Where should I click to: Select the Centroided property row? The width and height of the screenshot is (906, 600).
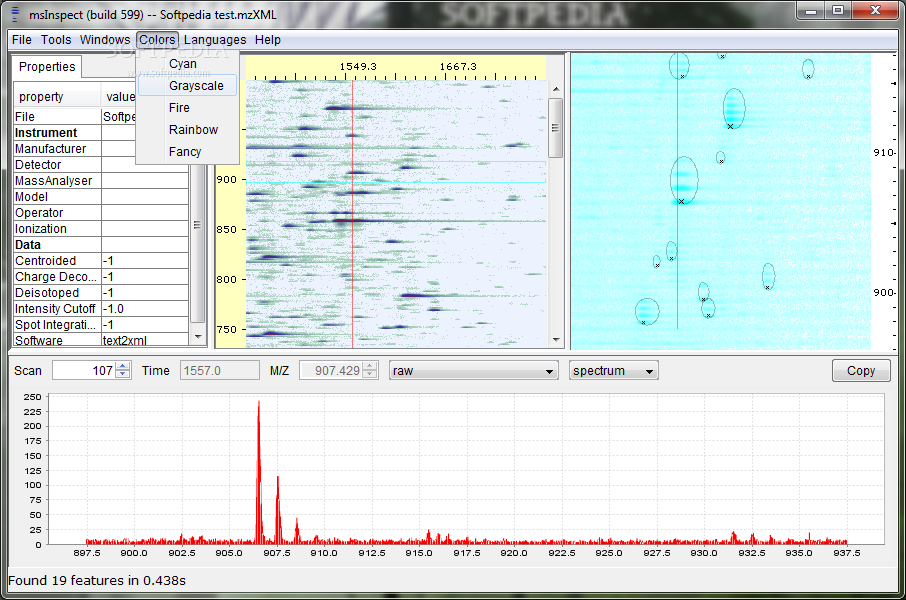click(x=101, y=261)
